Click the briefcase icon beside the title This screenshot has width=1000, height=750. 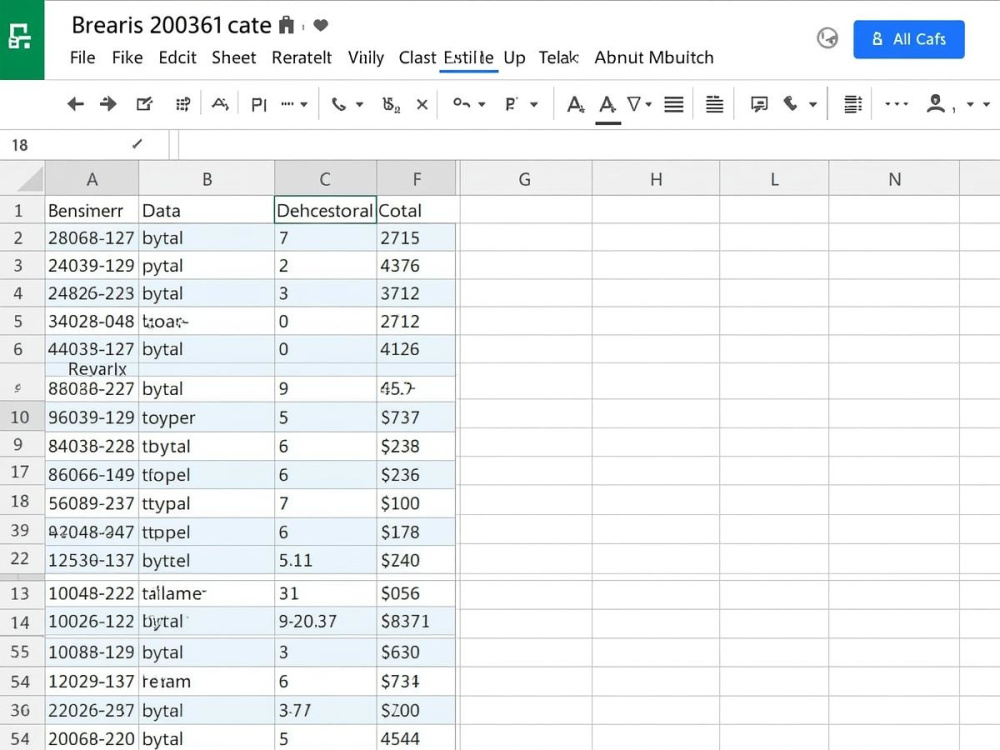click(286, 26)
